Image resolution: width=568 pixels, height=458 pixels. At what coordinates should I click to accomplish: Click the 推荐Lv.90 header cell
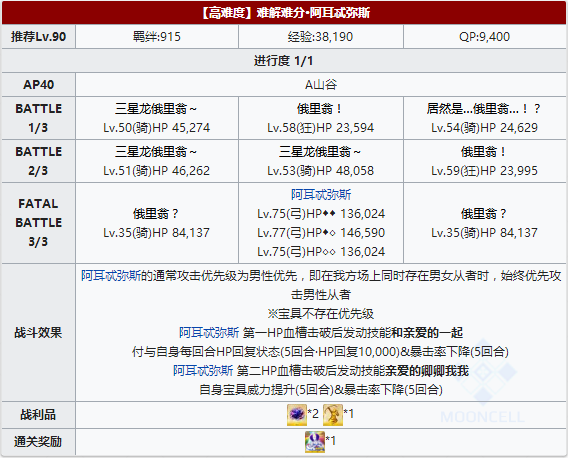[38, 37]
